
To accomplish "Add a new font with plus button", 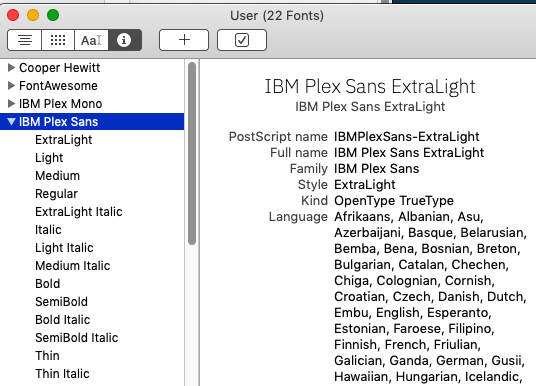I will pos(184,40).
